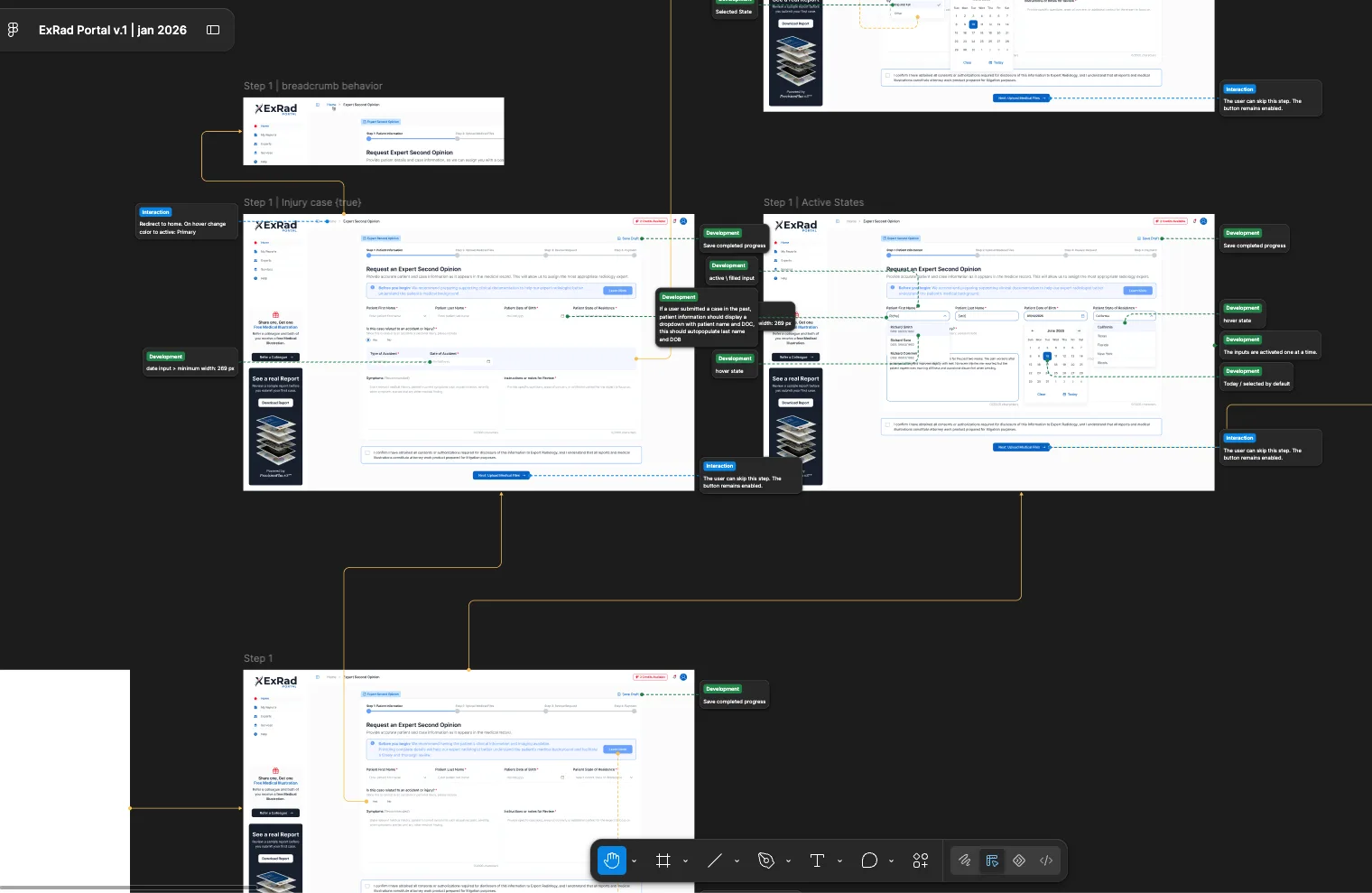Select the Hand tool in the bottom toolbar
1372x893 pixels.
612,860
